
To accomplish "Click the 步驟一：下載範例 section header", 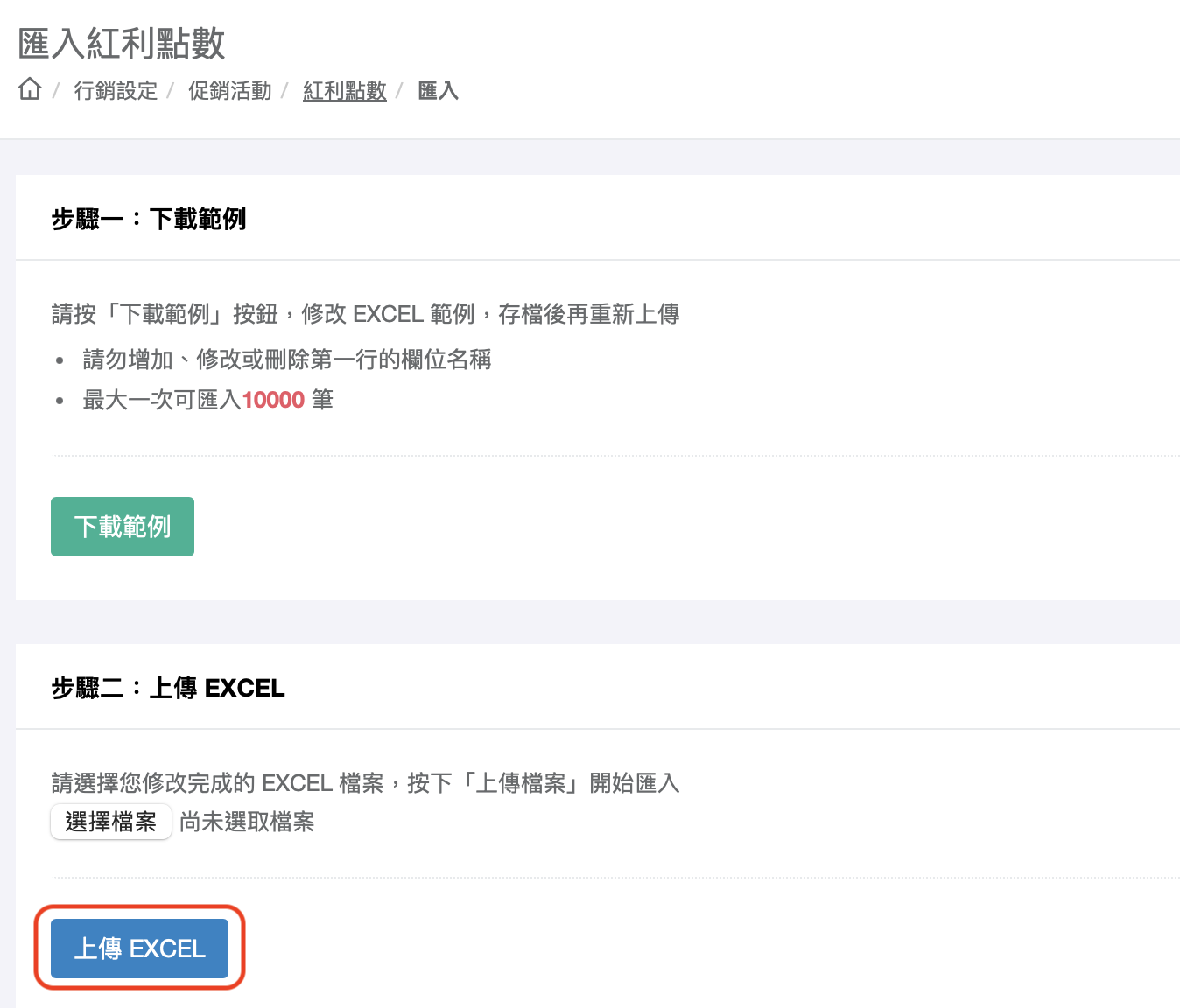I will click(x=148, y=219).
